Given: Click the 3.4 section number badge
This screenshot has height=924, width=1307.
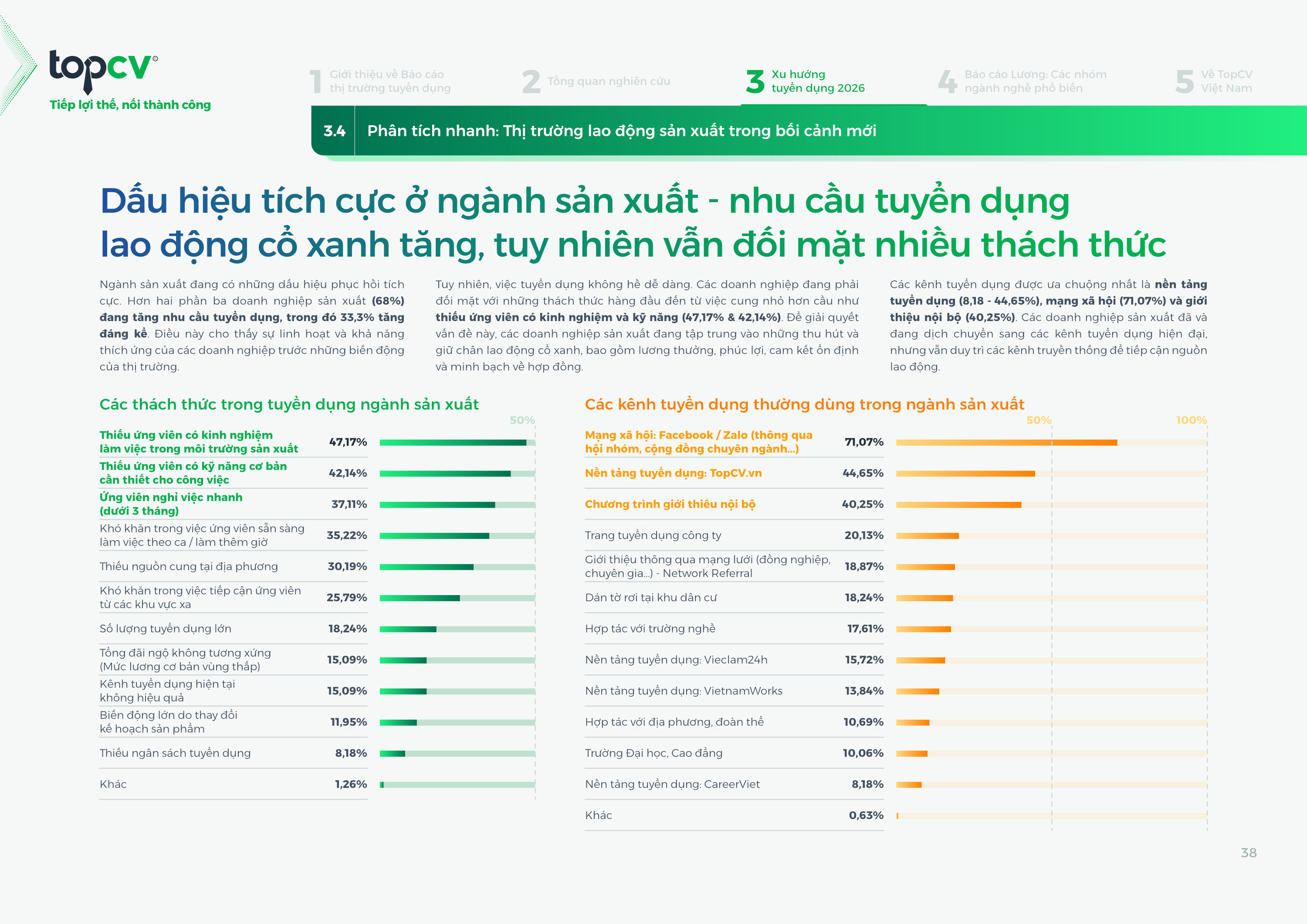Looking at the screenshot, I should pyautogui.click(x=334, y=131).
